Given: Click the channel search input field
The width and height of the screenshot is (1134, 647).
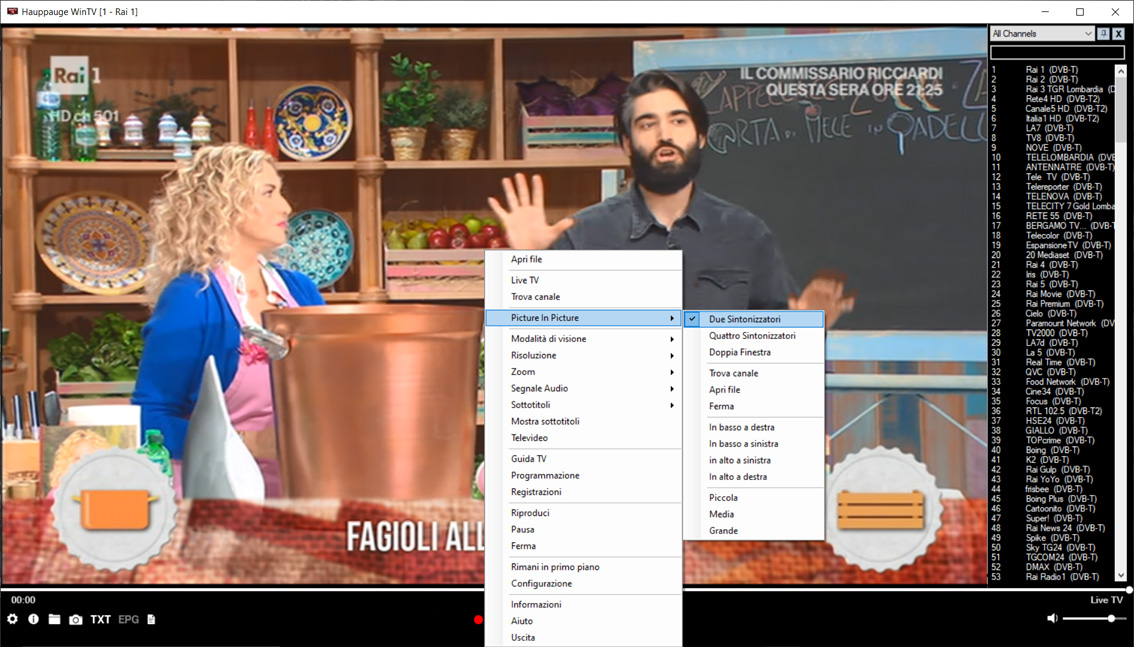Looking at the screenshot, I should [x=1057, y=52].
